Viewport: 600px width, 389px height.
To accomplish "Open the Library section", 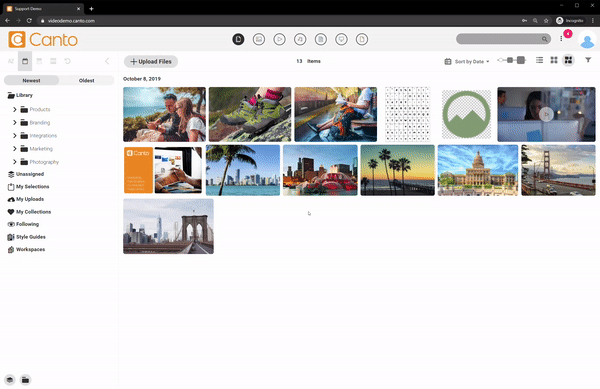I will point(20,95).
